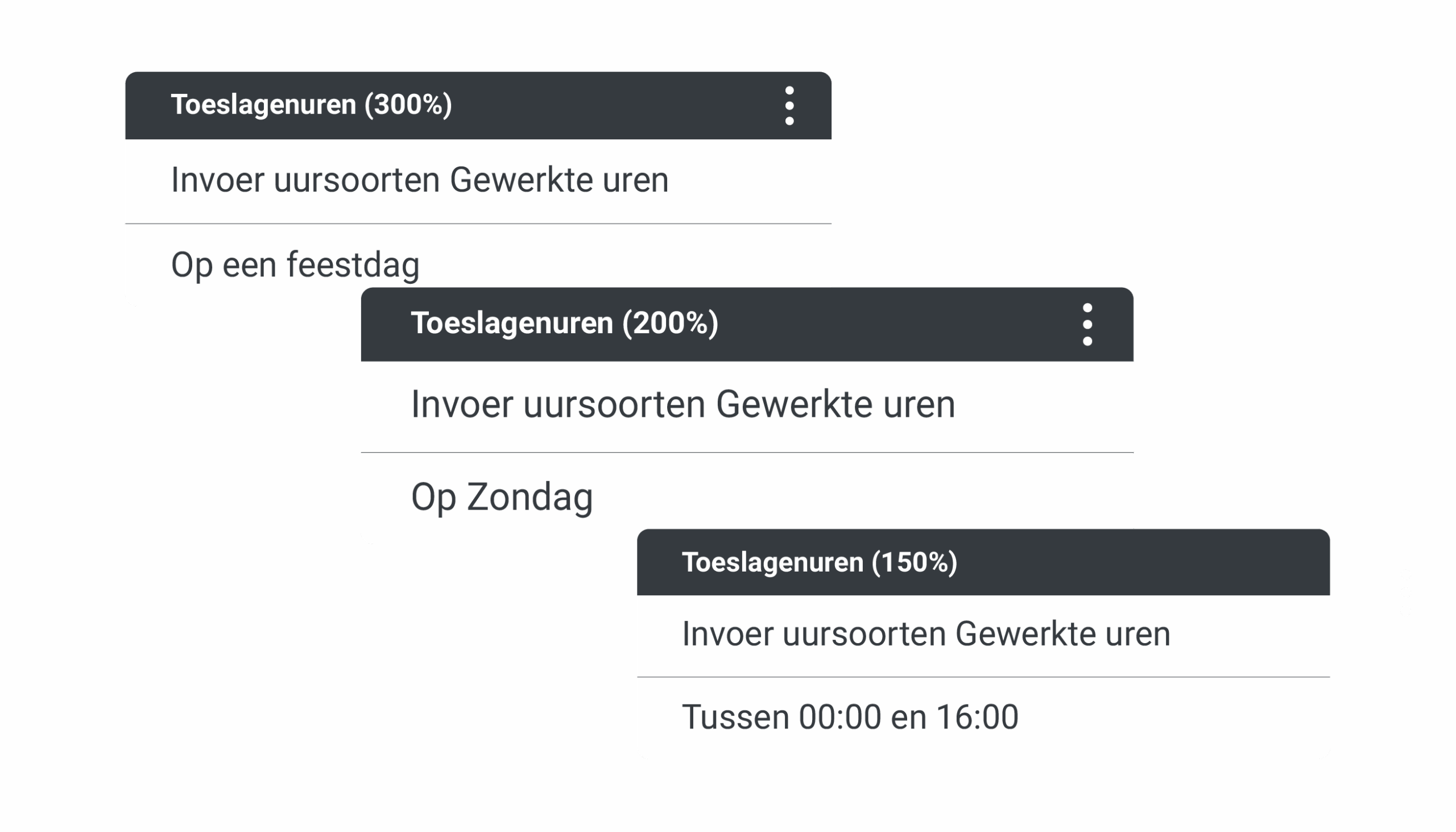Click the Toeslagenuren (200%) card title
The width and height of the screenshot is (1456, 832).
pyautogui.click(x=564, y=323)
